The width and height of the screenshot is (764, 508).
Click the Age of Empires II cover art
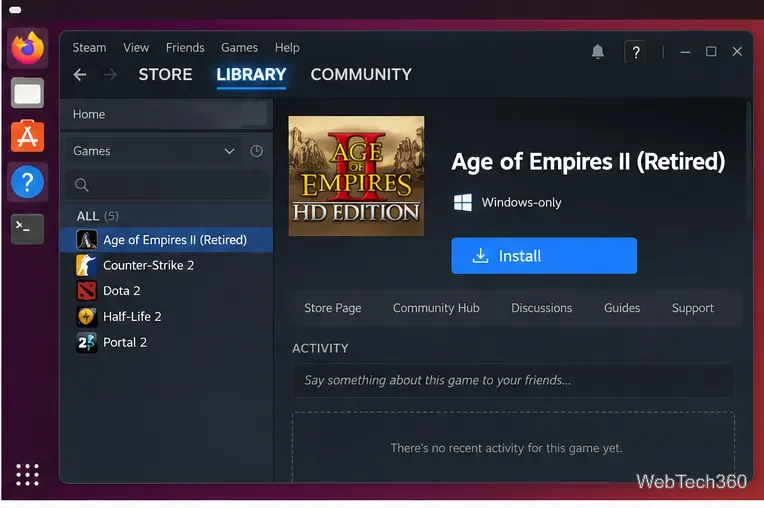point(356,176)
